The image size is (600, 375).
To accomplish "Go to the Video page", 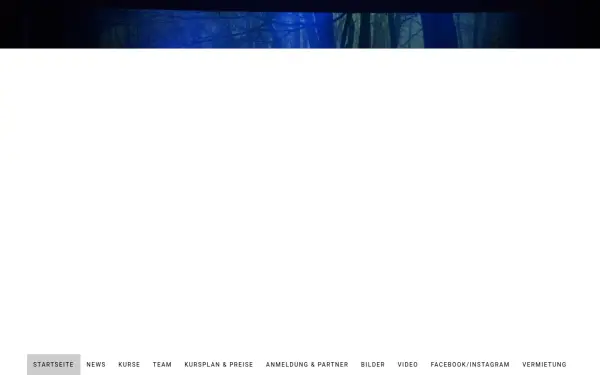I will click(408, 364).
